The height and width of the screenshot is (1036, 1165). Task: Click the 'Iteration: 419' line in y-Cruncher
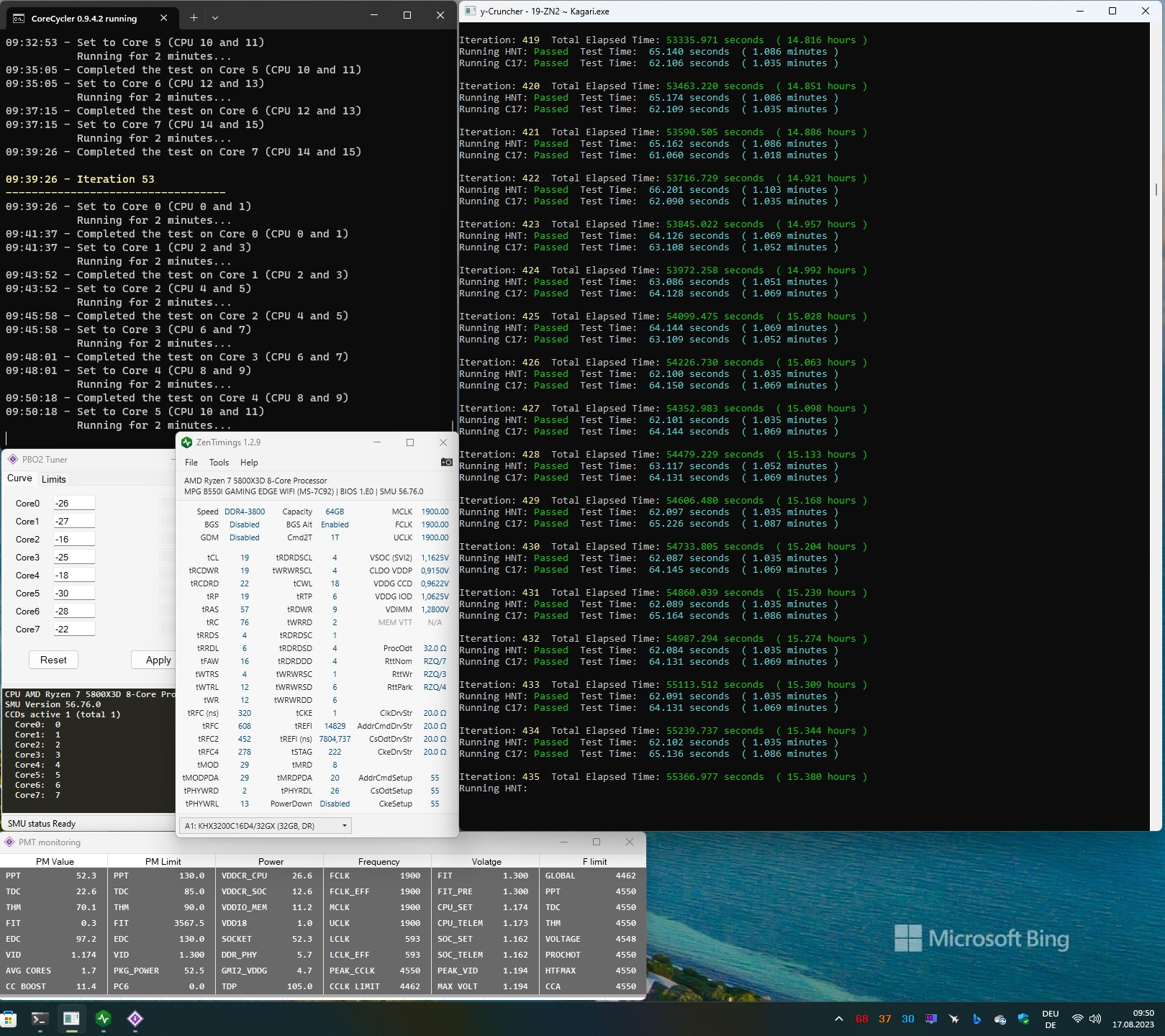pyautogui.click(x=663, y=40)
